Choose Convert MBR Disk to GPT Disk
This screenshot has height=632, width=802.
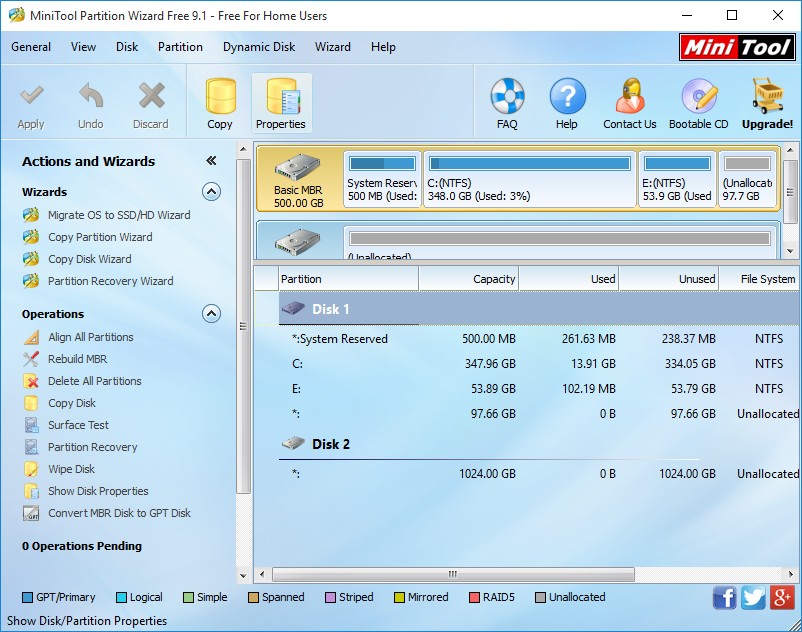tap(119, 513)
